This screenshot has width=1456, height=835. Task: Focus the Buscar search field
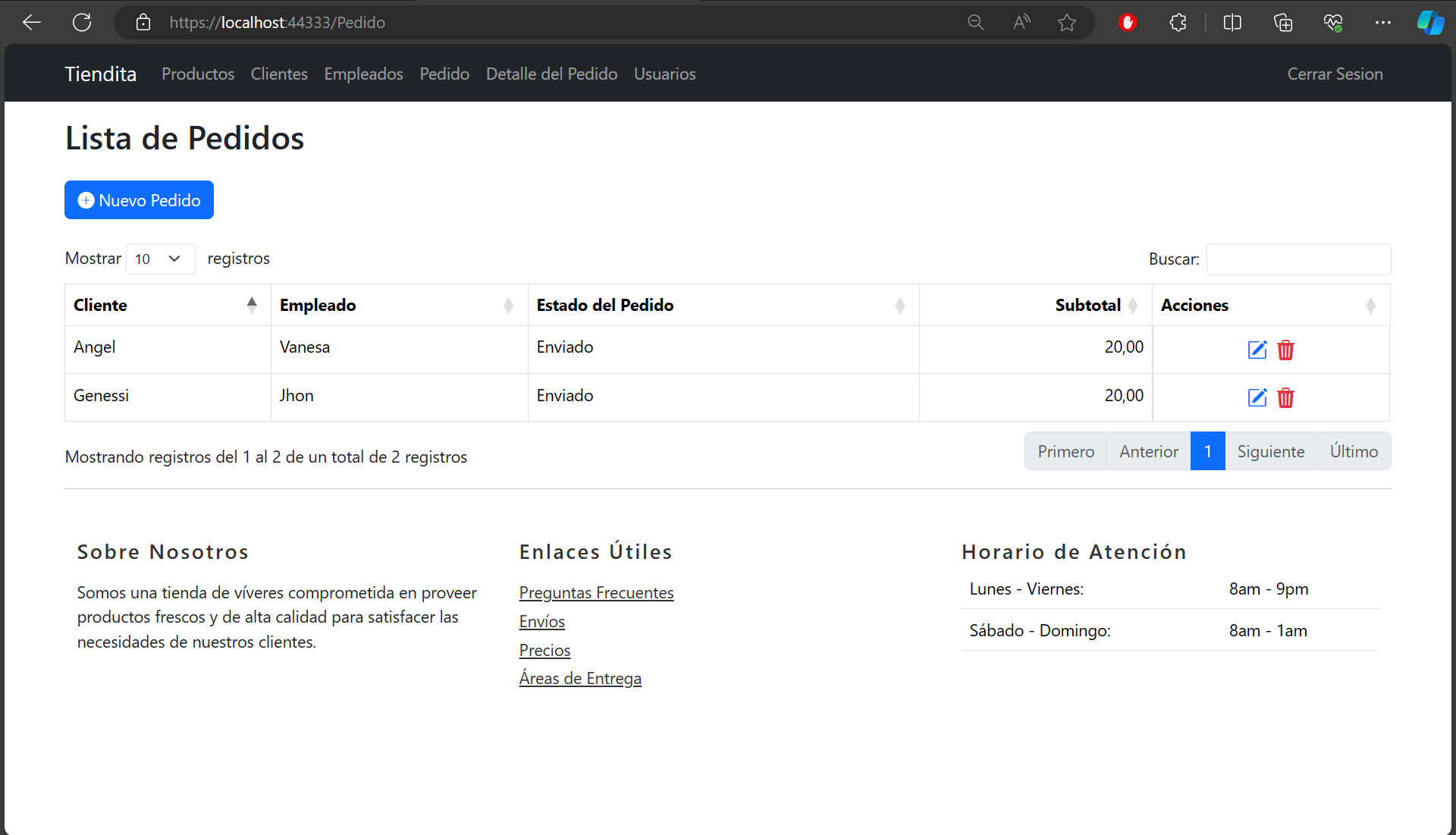[1298, 259]
